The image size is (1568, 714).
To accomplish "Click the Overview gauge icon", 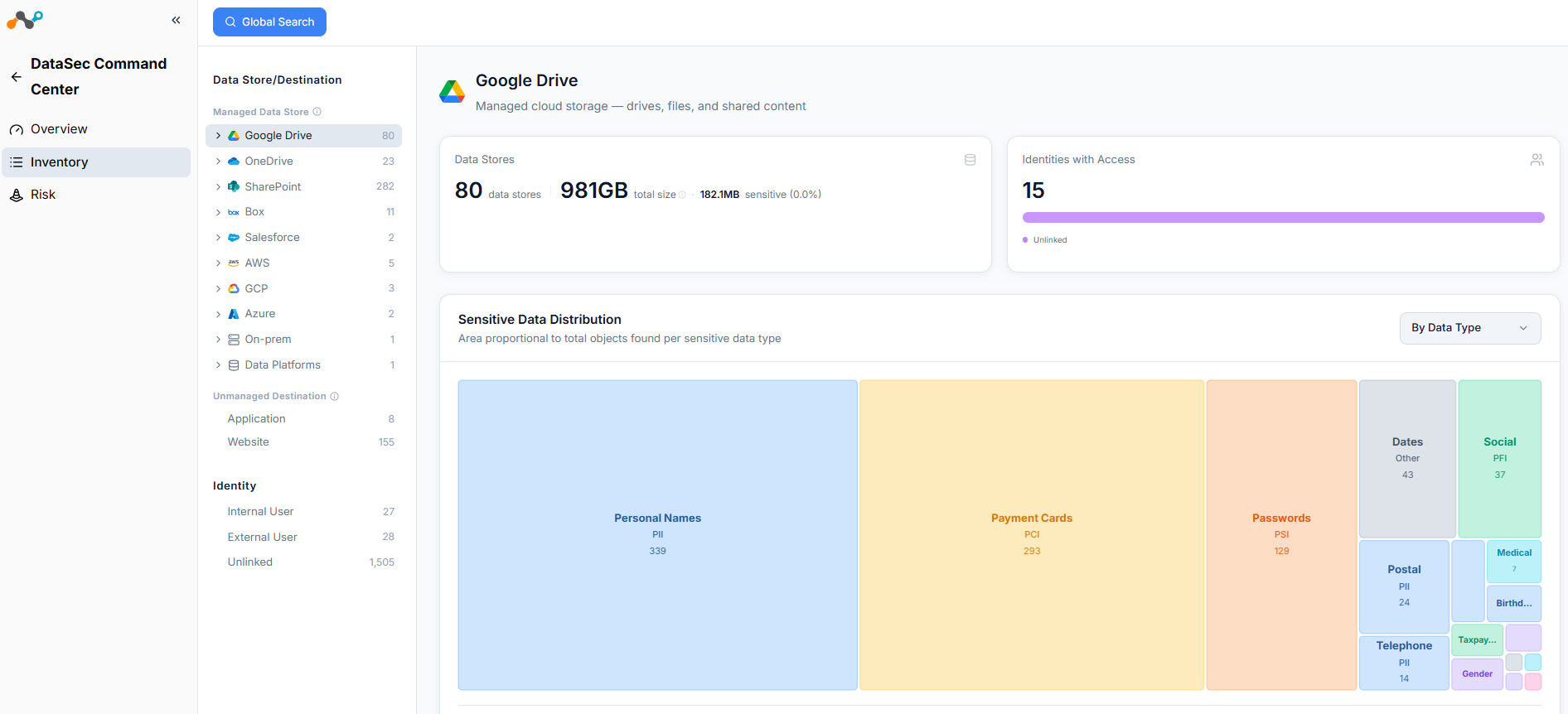I will point(16,129).
